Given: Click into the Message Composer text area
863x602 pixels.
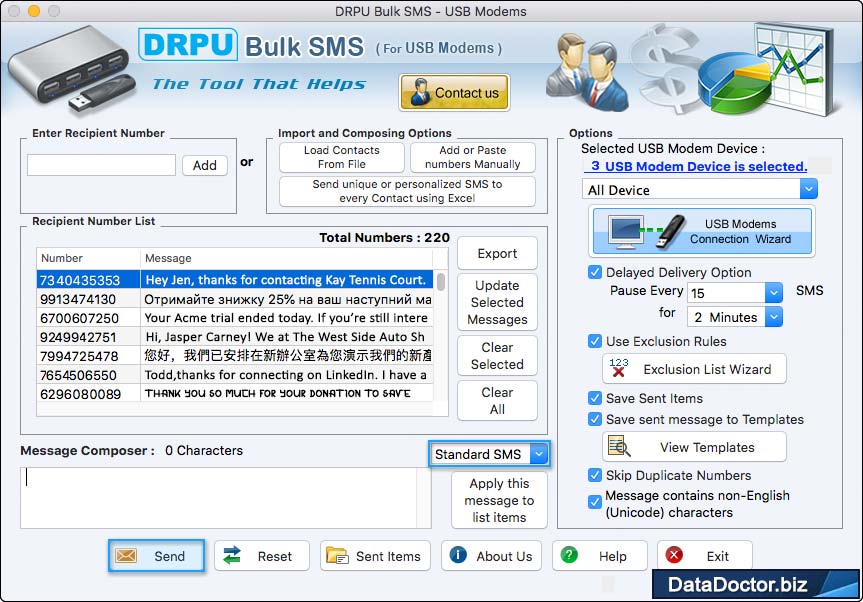Looking at the screenshot, I should click(x=226, y=497).
